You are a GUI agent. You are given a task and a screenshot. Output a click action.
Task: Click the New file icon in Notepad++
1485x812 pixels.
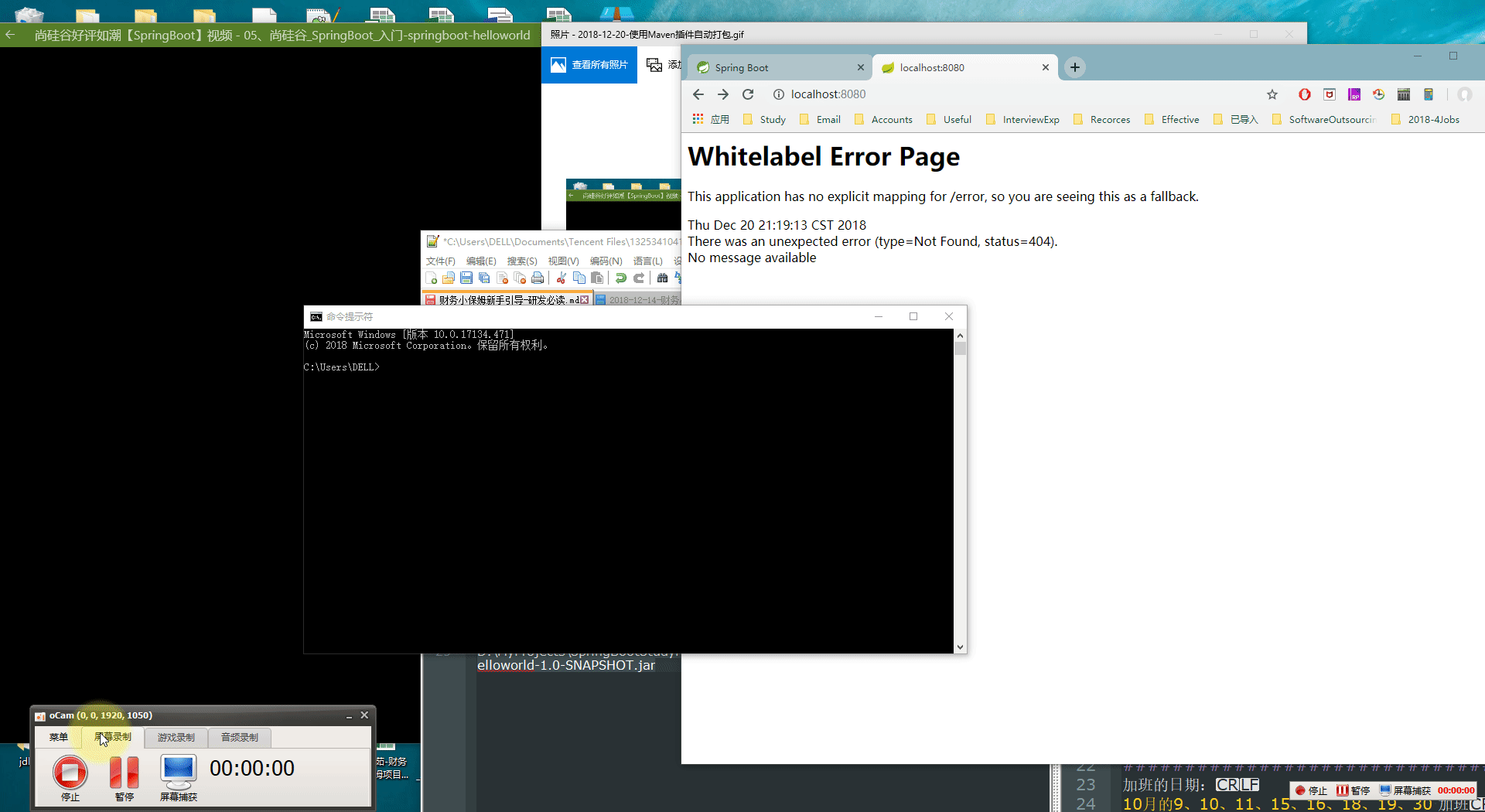(x=431, y=278)
